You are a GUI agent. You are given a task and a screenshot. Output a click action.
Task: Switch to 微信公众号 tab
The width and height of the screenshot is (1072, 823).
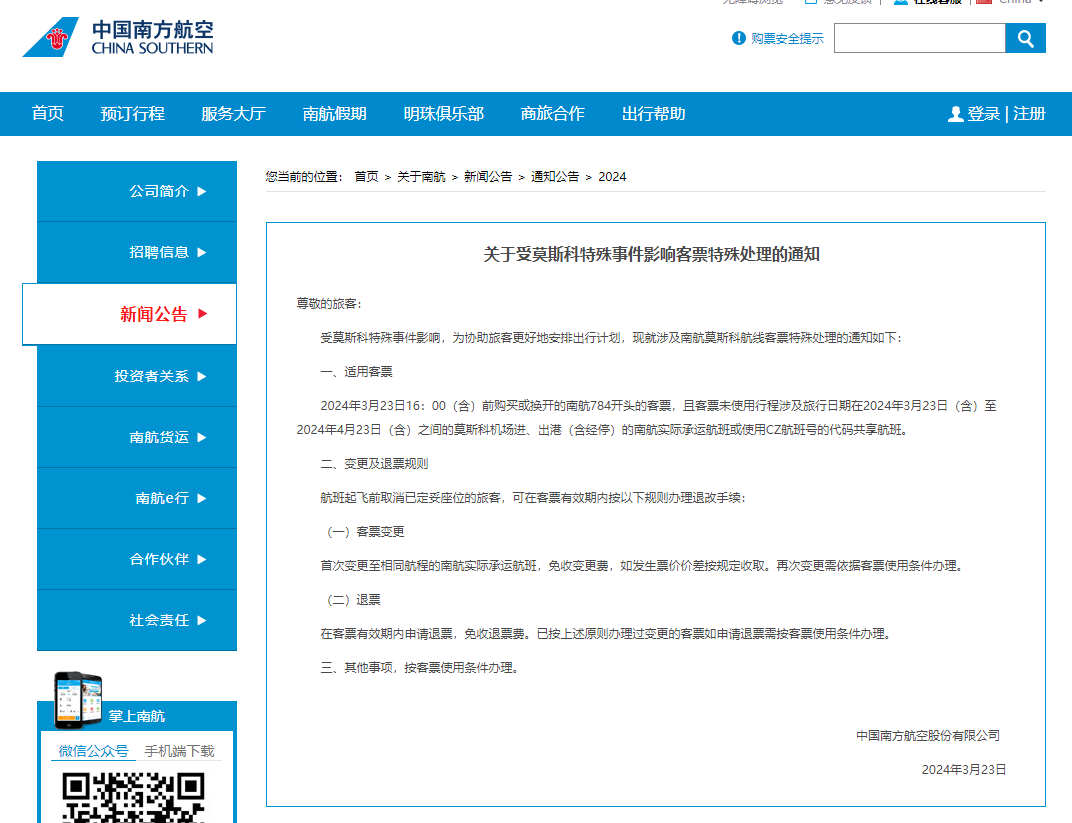[93, 751]
